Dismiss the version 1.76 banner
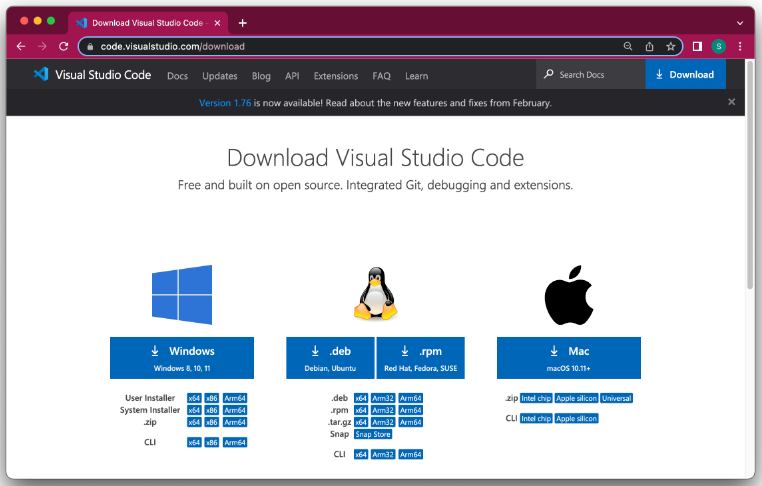Viewport: 762px width, 486px height. coord(731,102)
